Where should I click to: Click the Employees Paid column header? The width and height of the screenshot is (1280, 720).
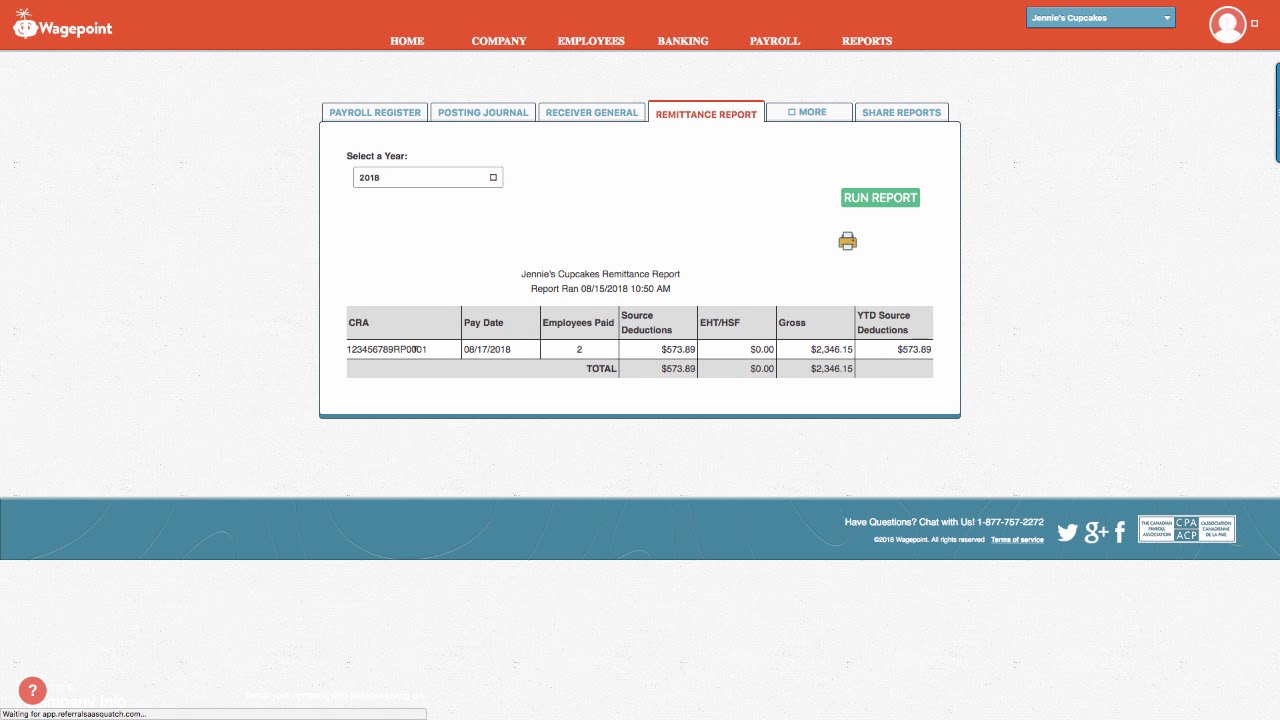click(579, 323)
